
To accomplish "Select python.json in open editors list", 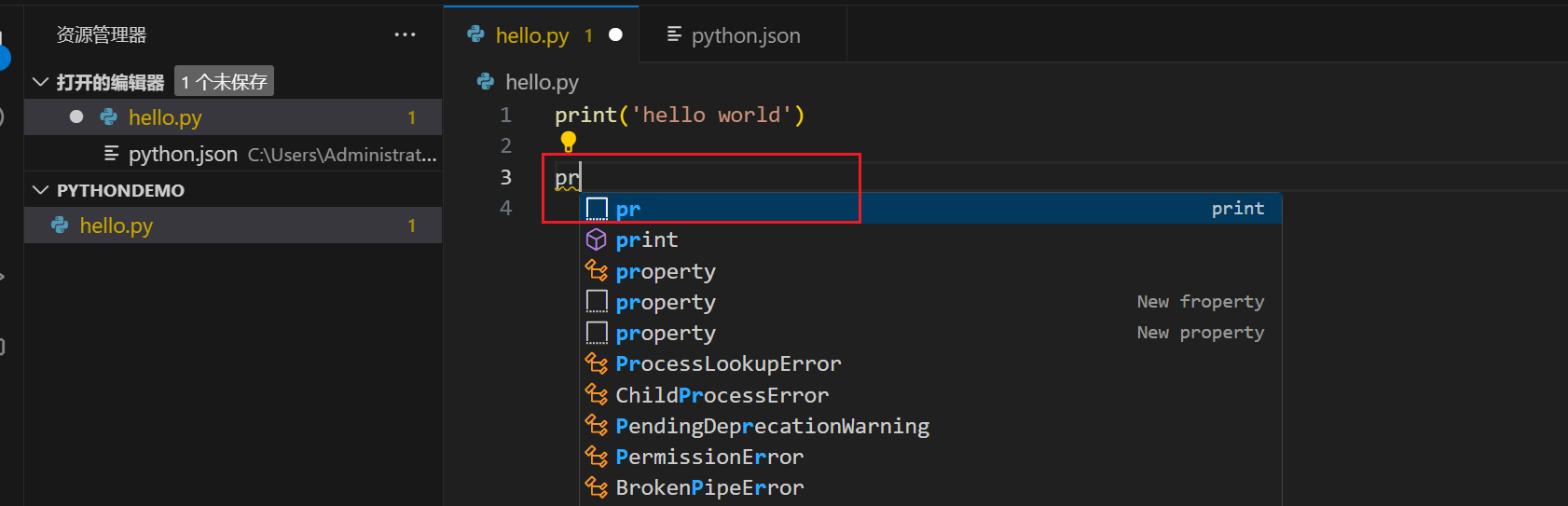I will [x=233, y=154].
